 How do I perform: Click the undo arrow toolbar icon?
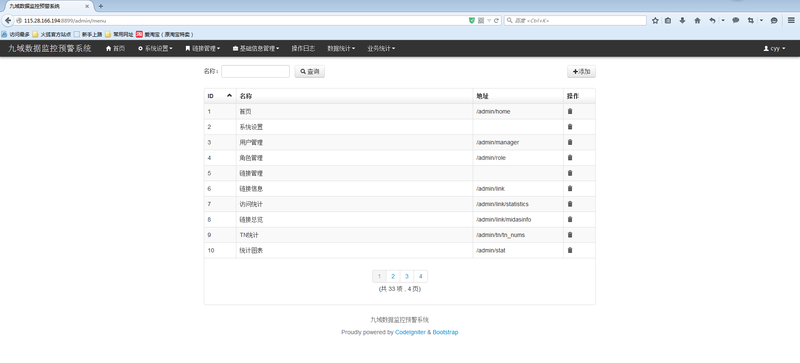pyautogui.click(x=712, y=20)
